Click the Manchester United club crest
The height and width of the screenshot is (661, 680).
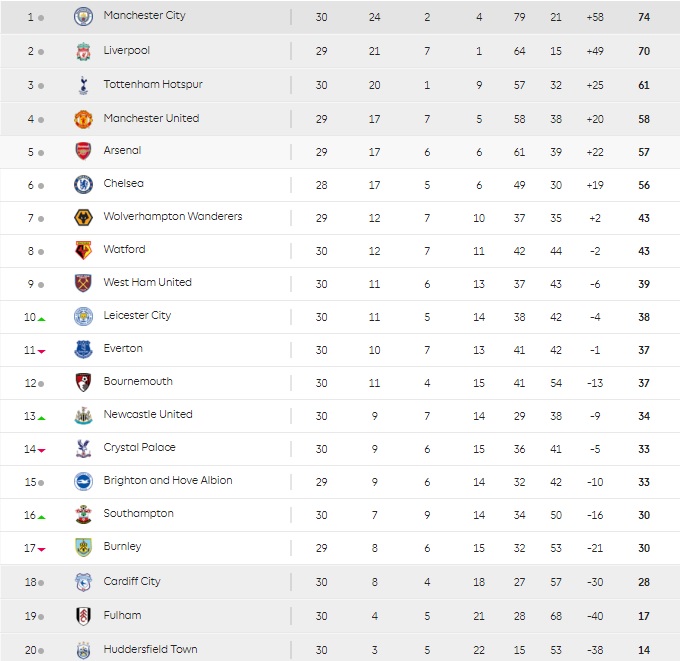[x=83, y=119]
